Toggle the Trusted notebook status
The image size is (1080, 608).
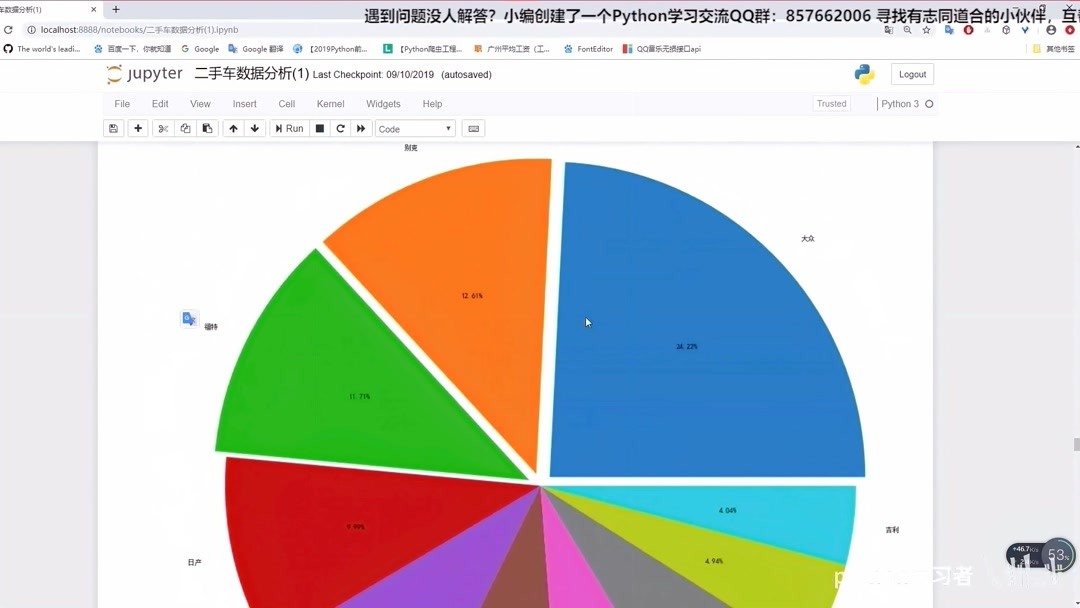[831, 103]
